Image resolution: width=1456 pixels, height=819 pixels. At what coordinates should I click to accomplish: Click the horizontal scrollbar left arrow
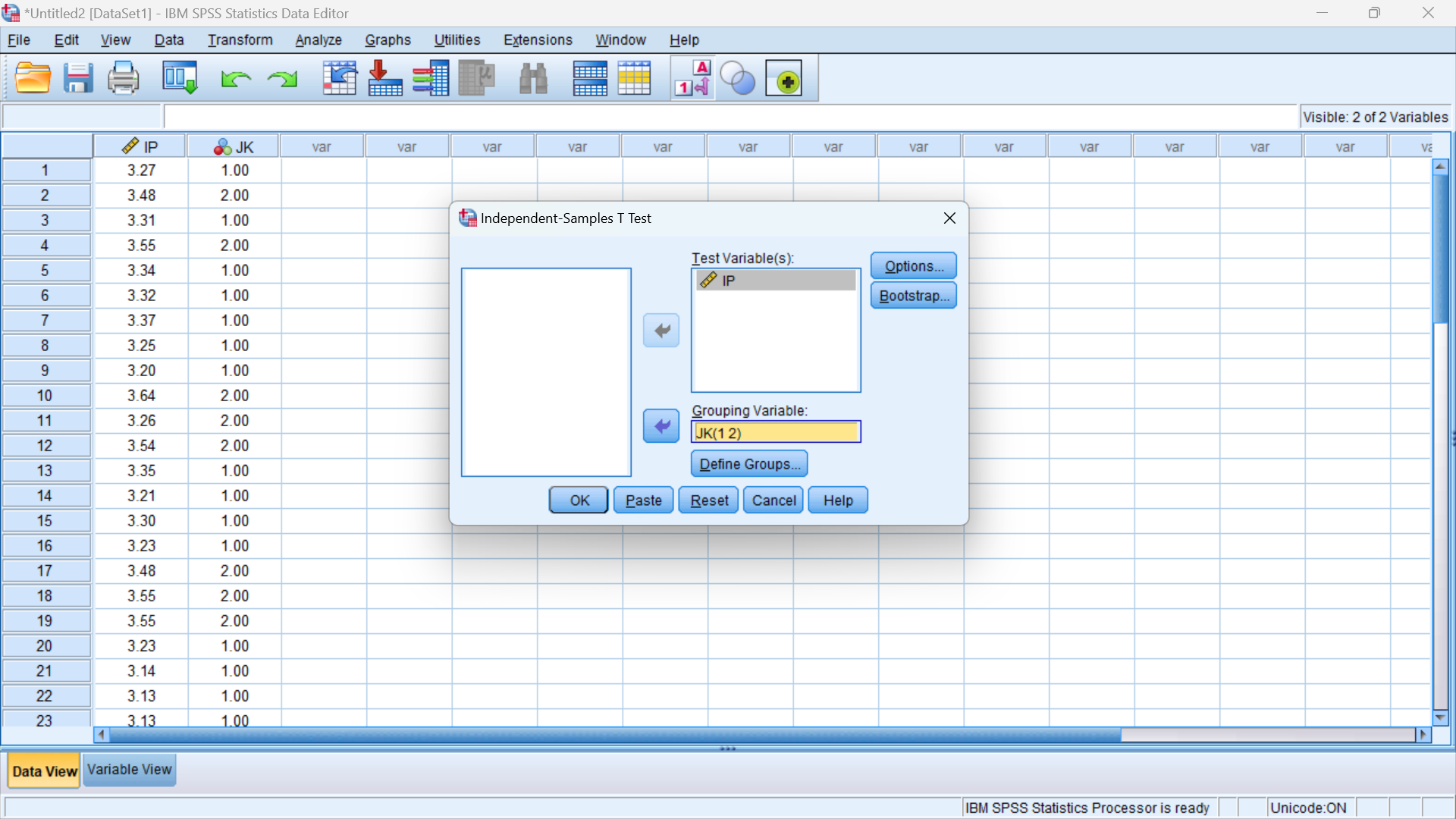pyautogui.click(x=101, y=734)
